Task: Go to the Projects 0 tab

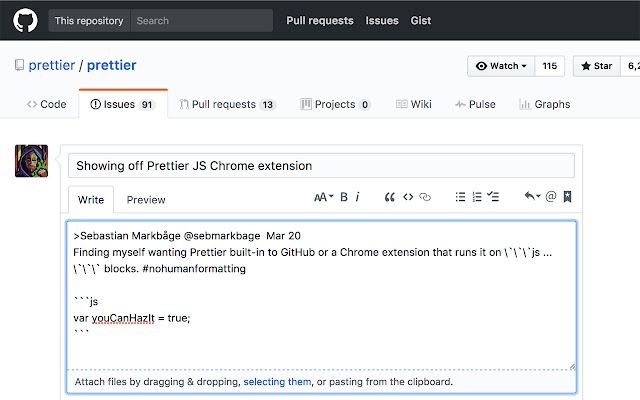Action: pyautogui.click(x=335, y=104)
